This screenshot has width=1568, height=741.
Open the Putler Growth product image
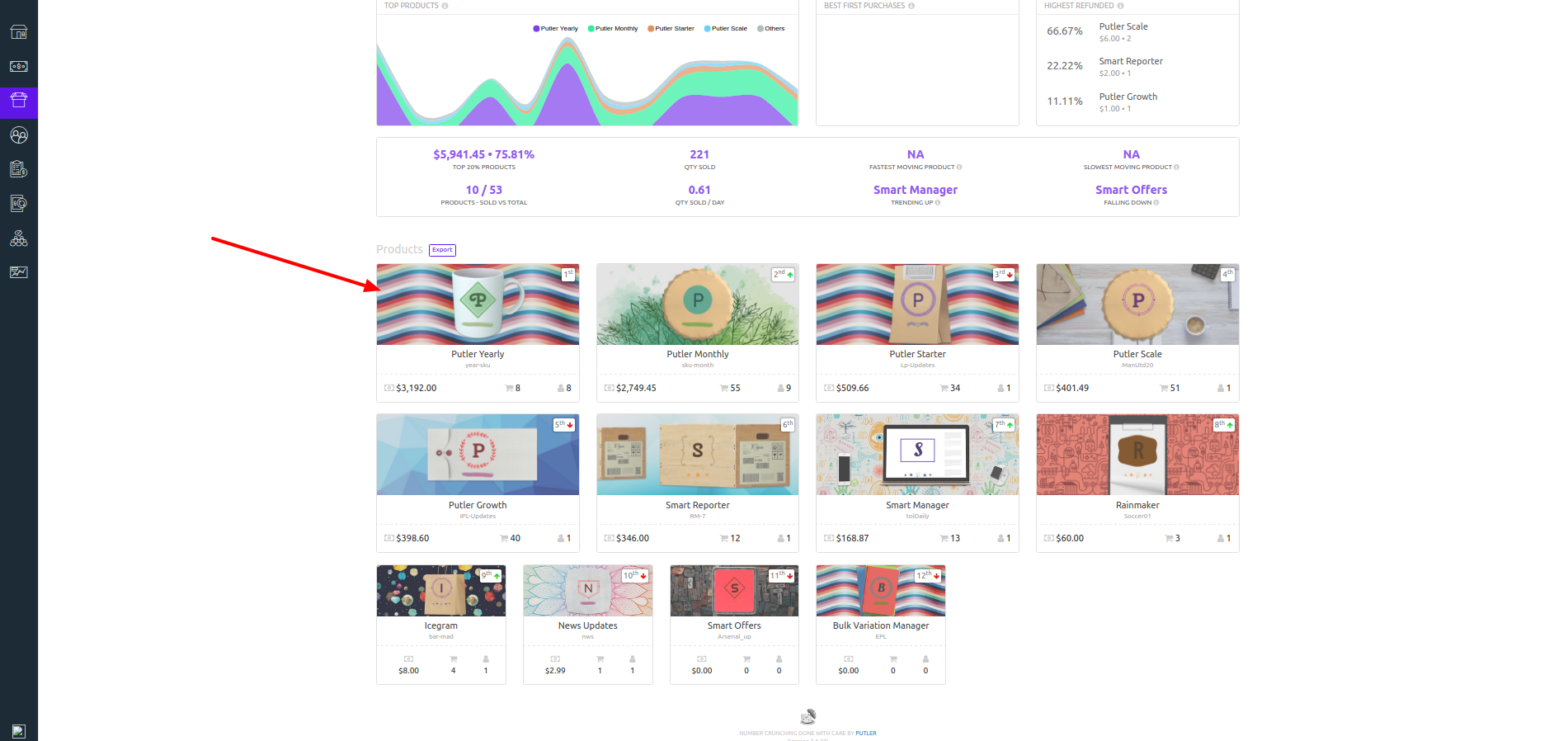(478, 455)
